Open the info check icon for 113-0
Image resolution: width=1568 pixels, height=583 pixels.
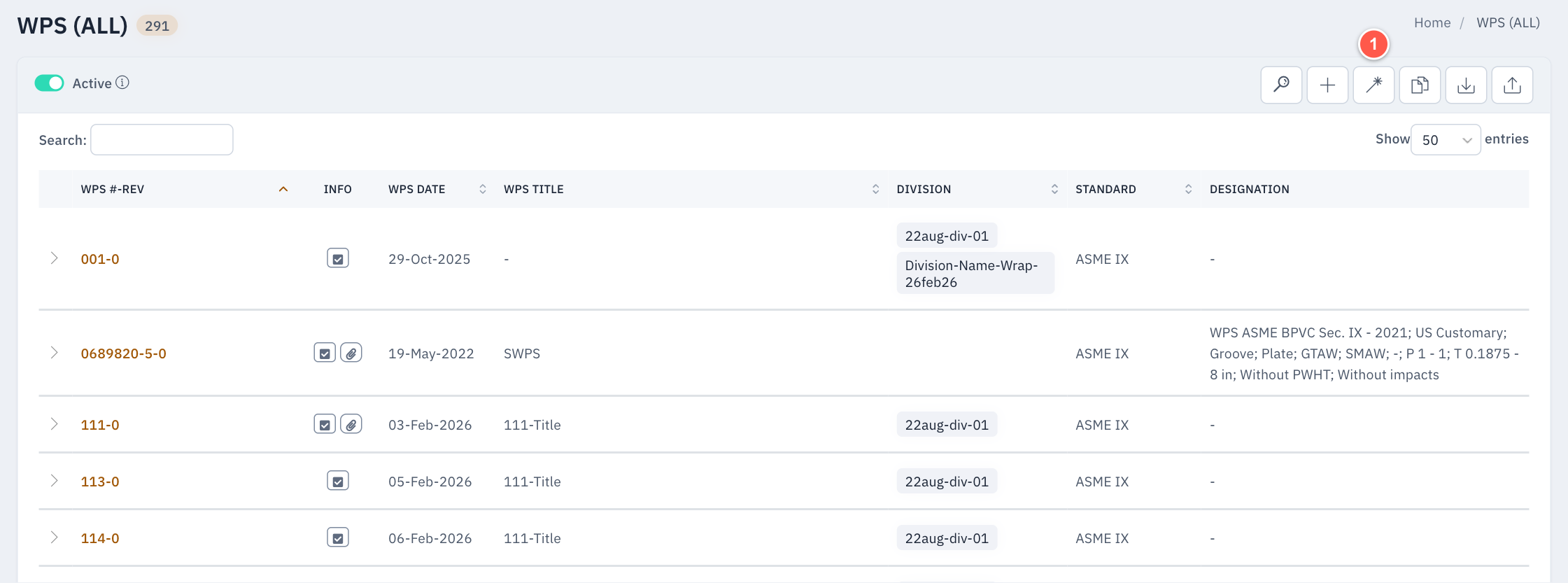pyautogui.click(x=338, y=481)
